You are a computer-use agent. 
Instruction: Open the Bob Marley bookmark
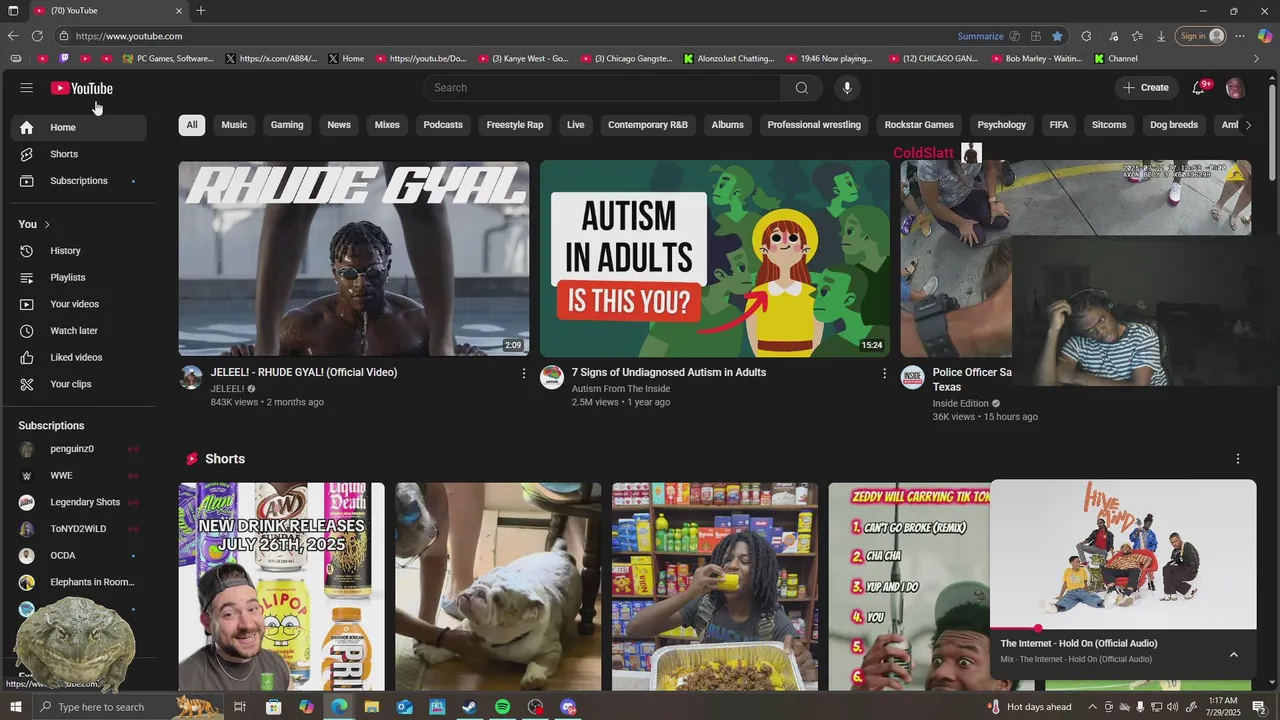pos(1035,59)
